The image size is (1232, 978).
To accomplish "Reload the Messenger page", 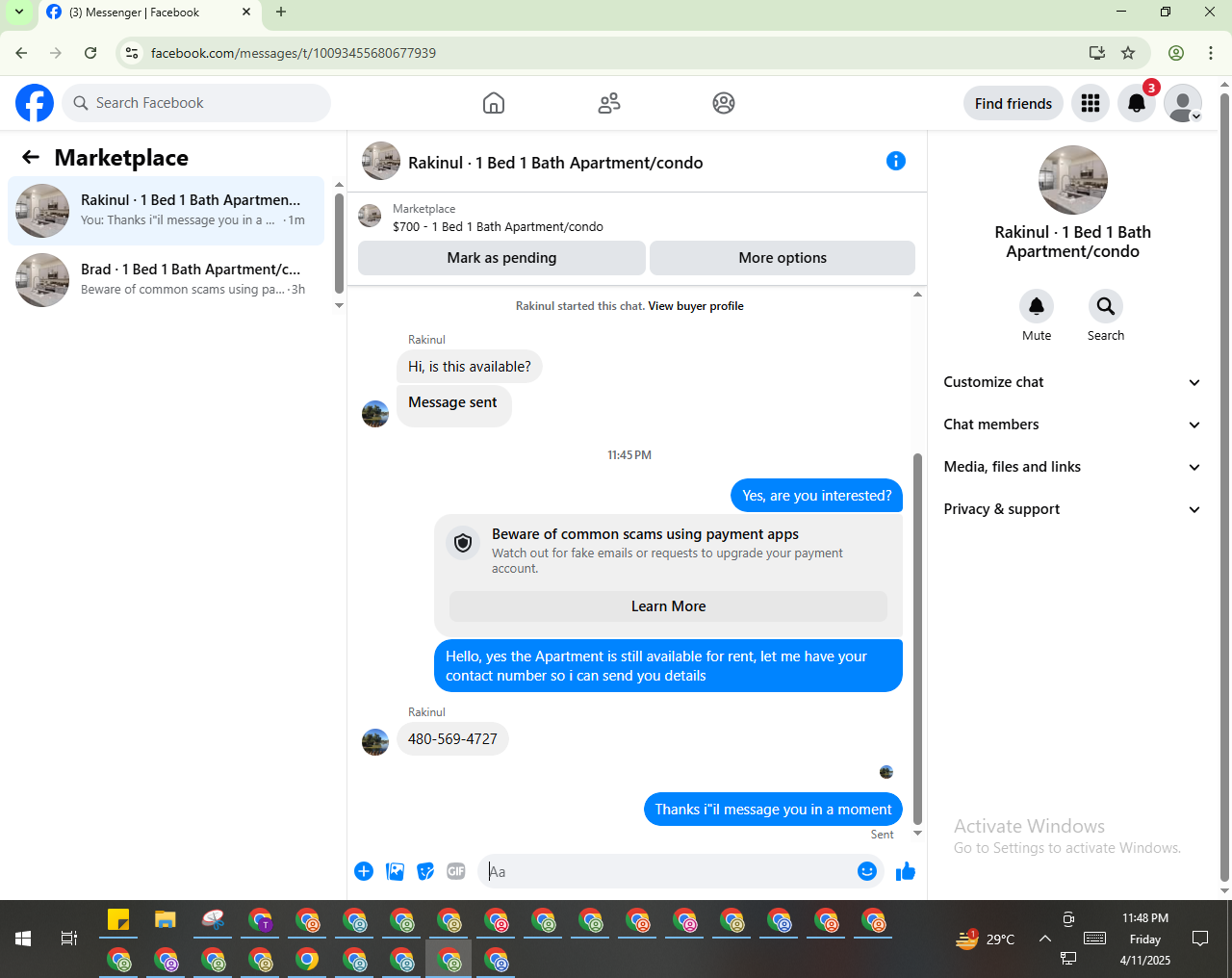I will click(90, 53).
